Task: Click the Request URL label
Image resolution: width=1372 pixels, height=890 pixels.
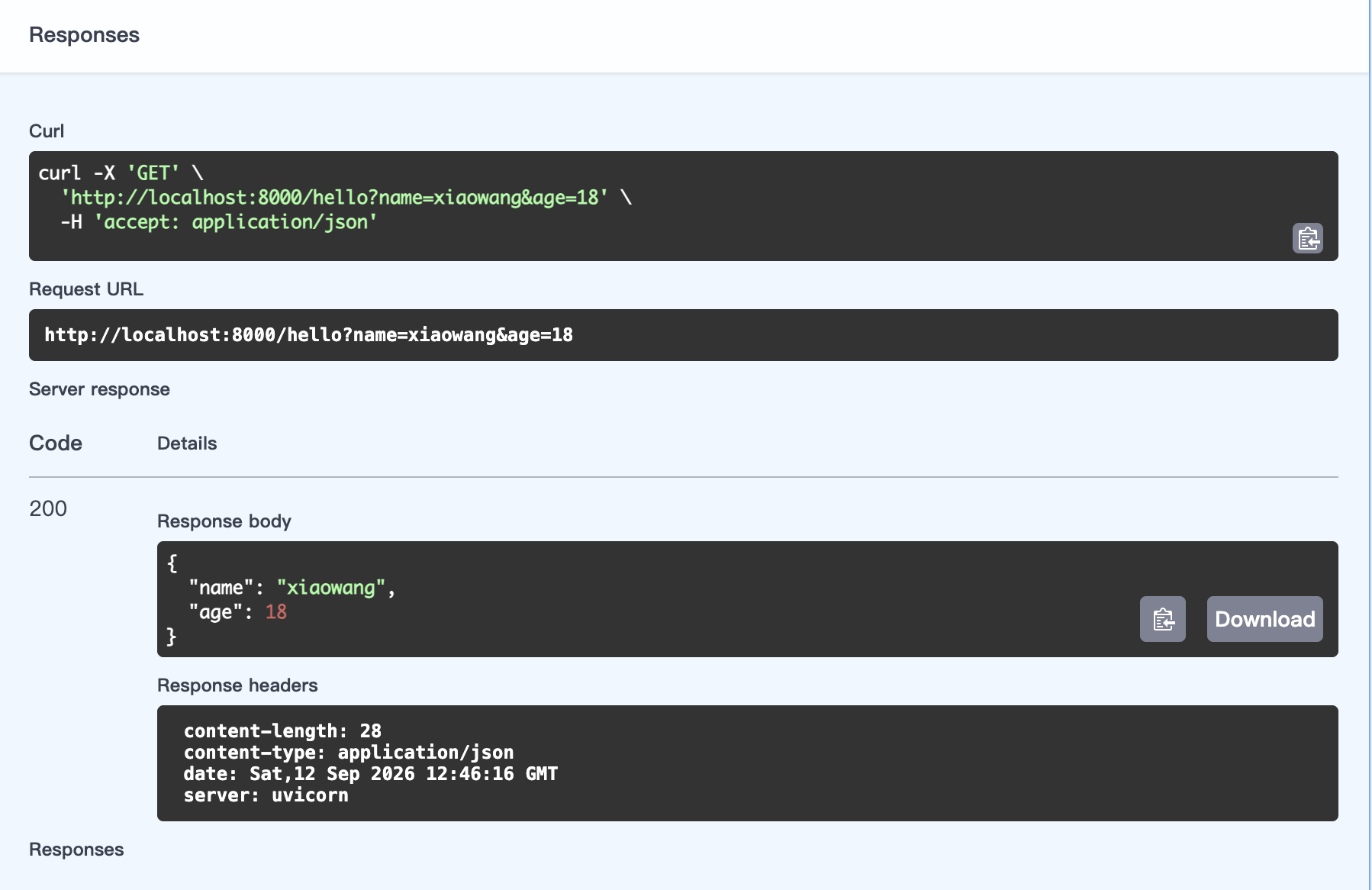Action: pos(86,289)
